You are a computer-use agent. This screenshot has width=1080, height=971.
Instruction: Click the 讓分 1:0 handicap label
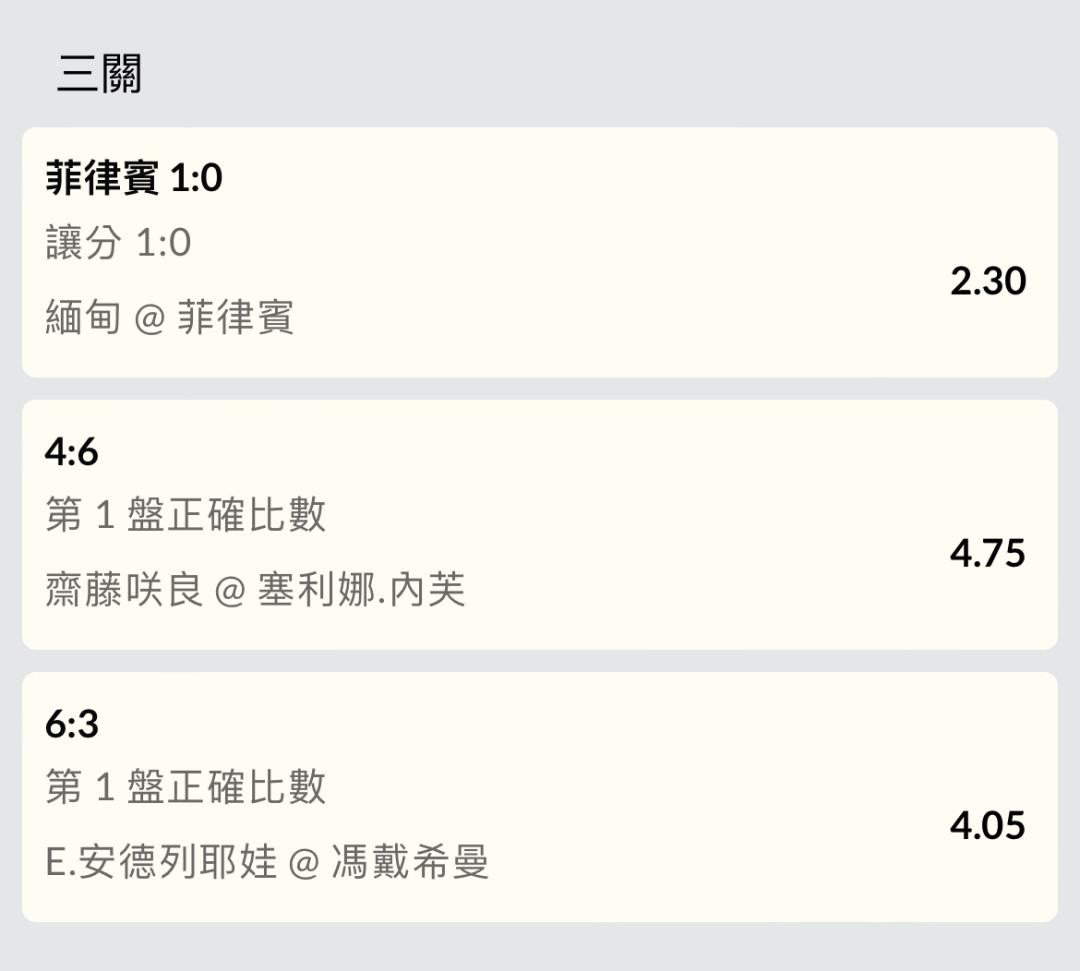click(x=118, y=242)
